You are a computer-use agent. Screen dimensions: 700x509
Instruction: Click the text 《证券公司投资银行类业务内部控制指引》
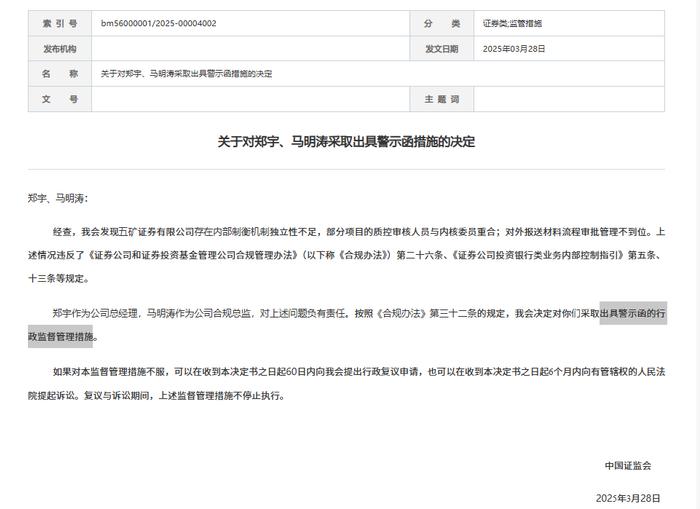point(537,255)
